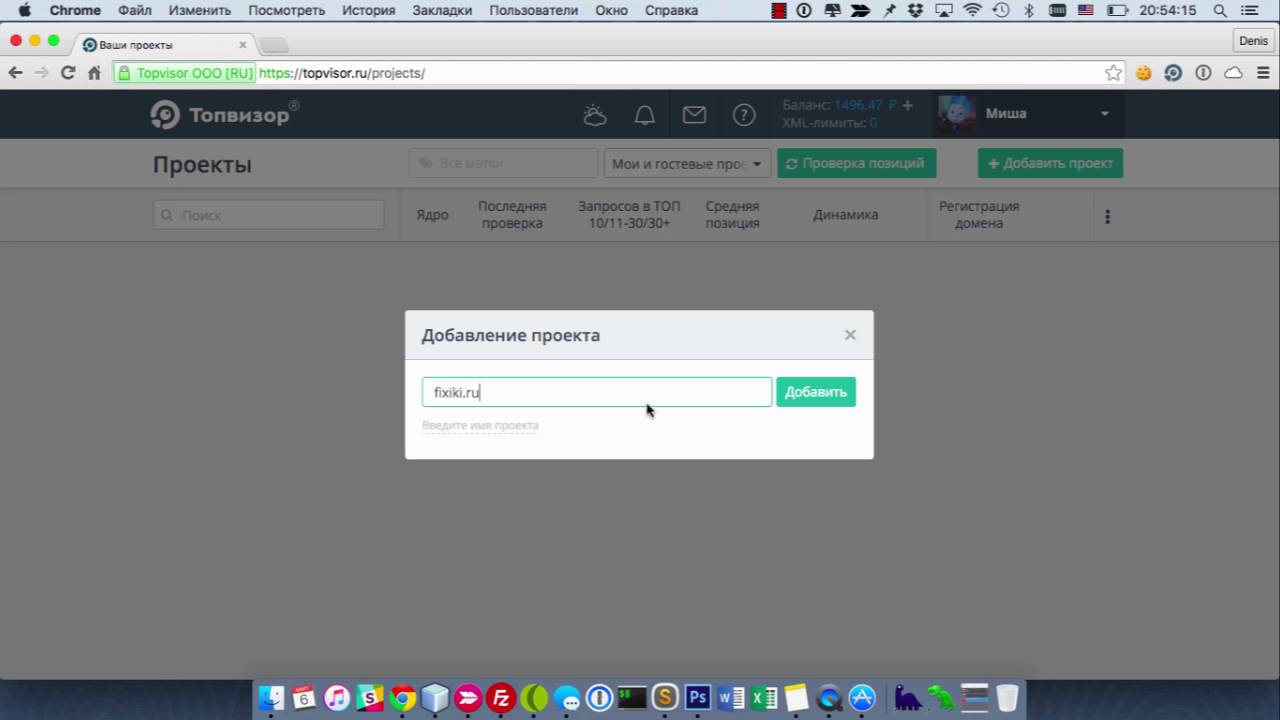Open the Chrome hamburger menu
Screen dimensions: 1280x720
click(1263, 73)
